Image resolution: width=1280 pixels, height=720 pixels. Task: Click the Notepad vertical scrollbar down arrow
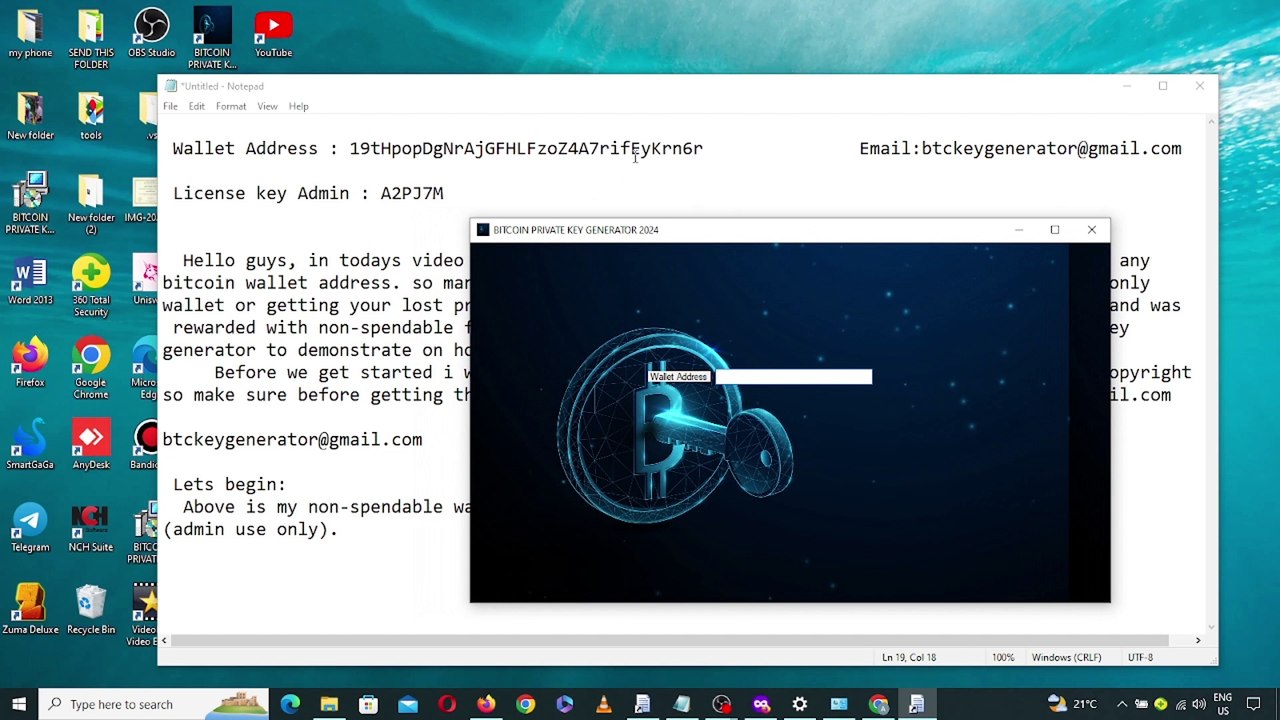coord(1211,627)
